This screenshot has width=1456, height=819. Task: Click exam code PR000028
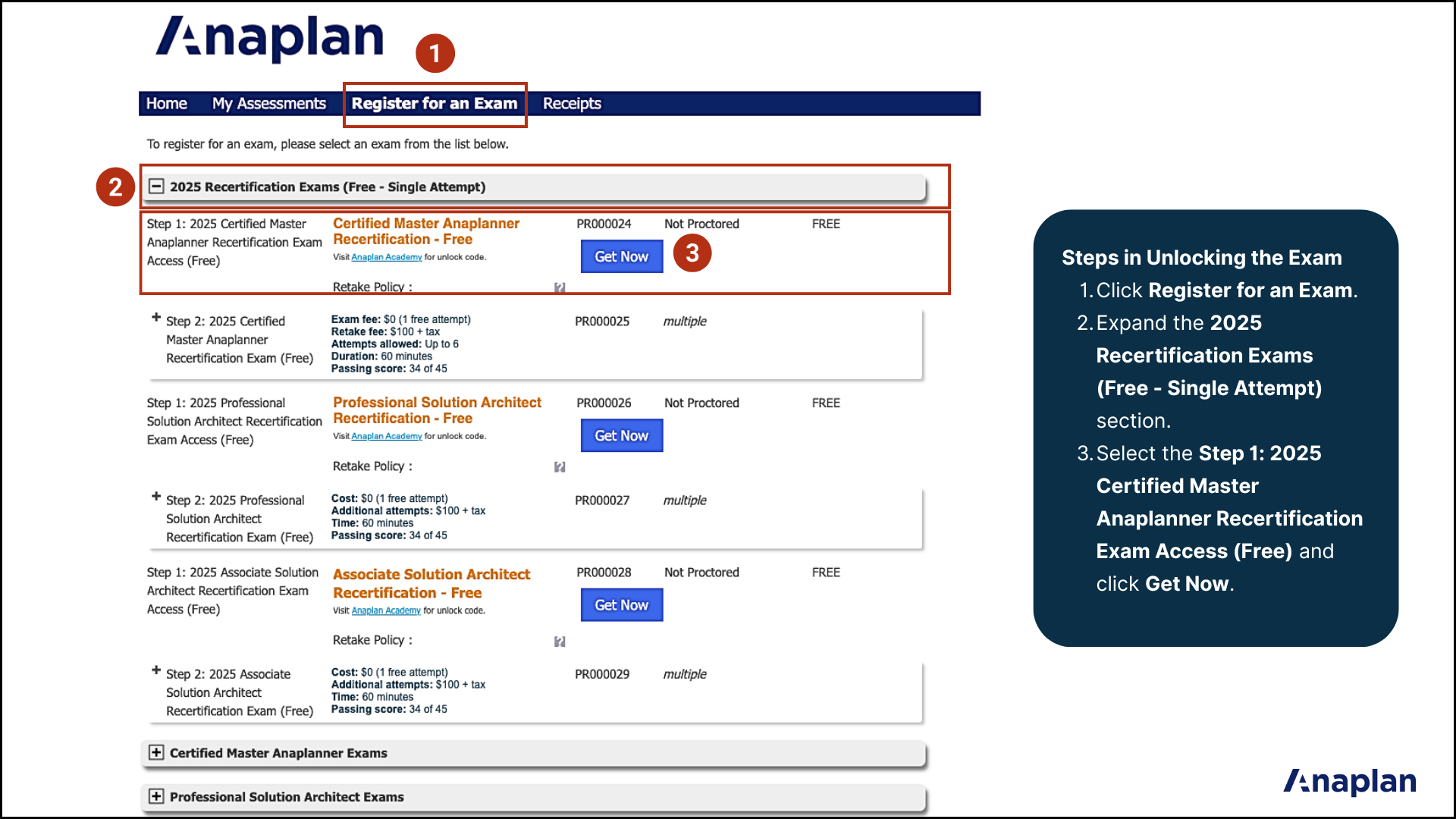604,573
